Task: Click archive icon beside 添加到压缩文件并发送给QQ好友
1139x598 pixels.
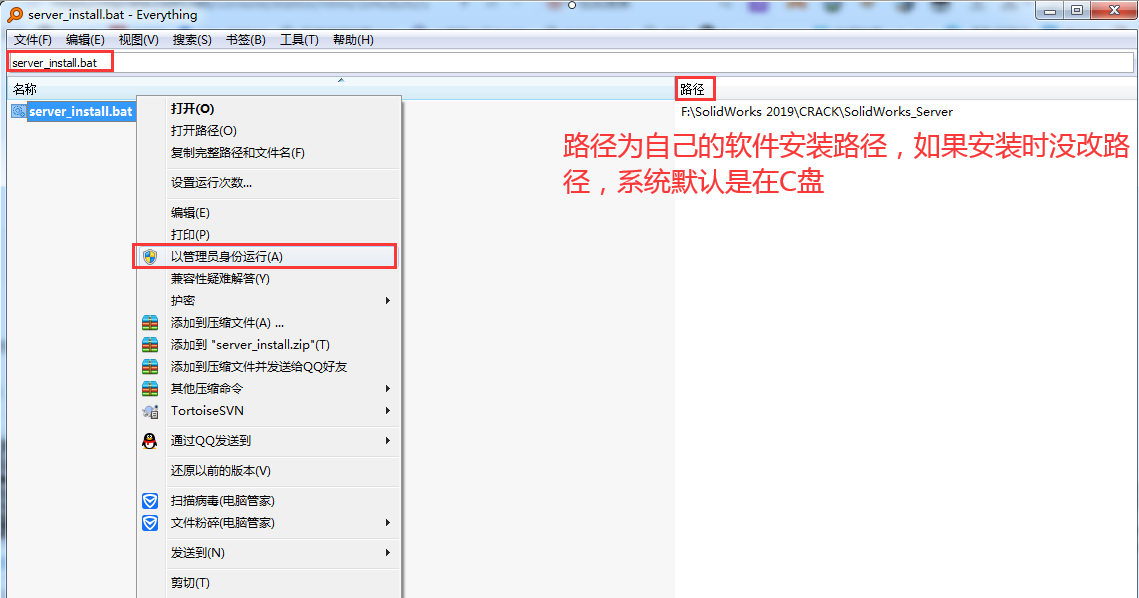Action: click(x=150, y=366)
